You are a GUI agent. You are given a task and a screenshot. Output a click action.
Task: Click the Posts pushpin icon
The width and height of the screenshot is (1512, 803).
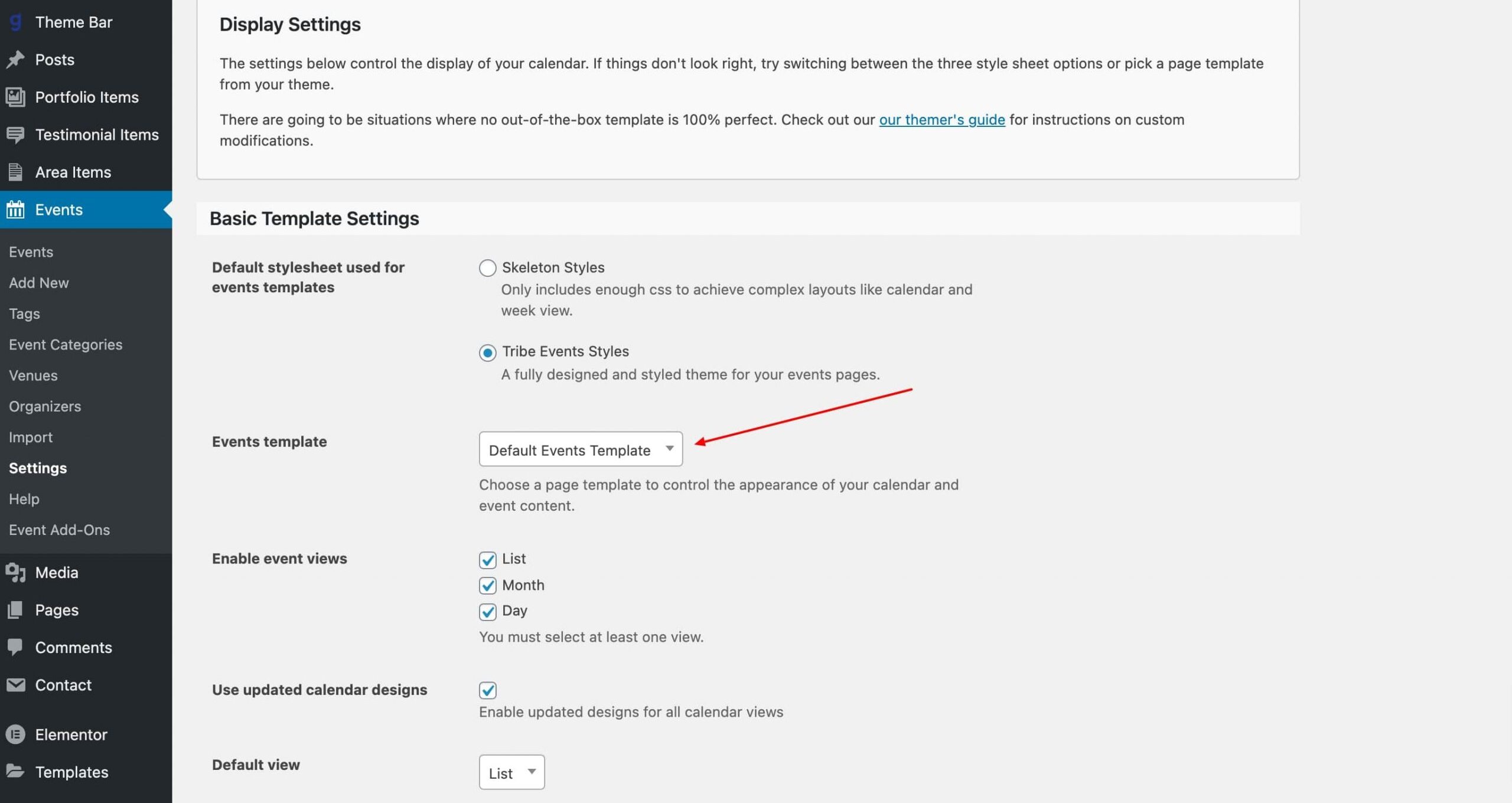[16, 60]
